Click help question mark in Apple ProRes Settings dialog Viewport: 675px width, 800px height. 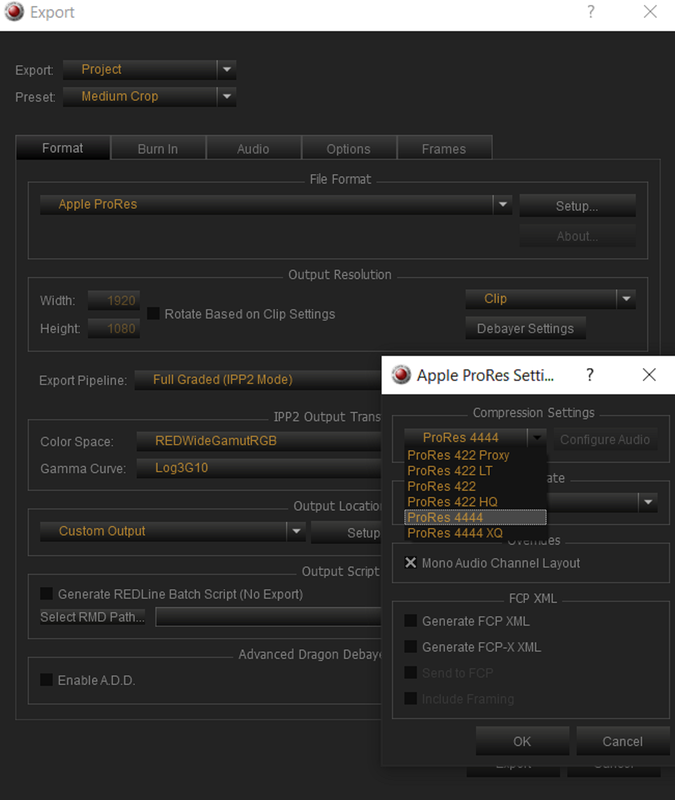click(x=590, y=375)
